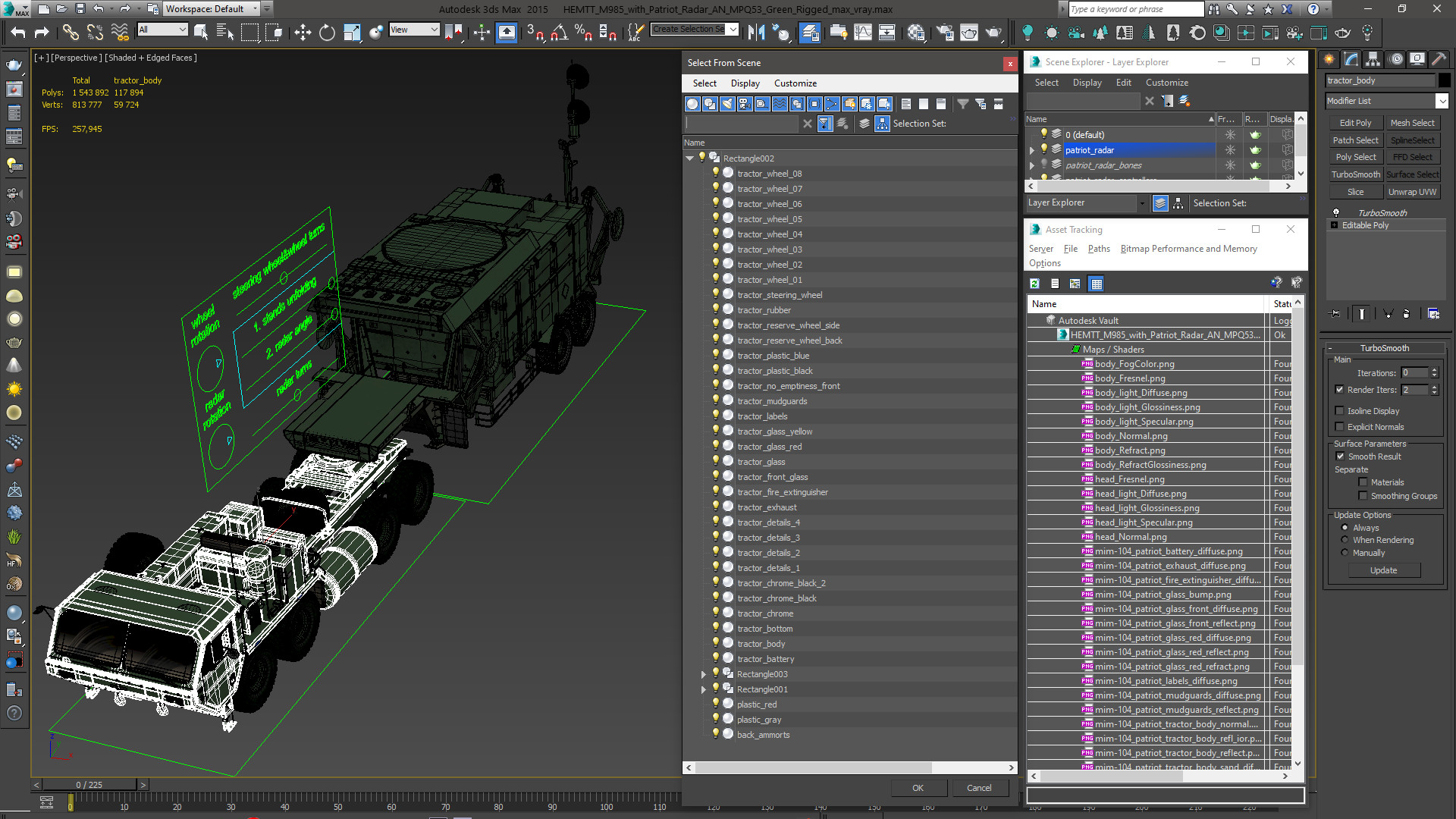Toggle visibility bulb of patriot_radar layer

tap(1043, 149)
